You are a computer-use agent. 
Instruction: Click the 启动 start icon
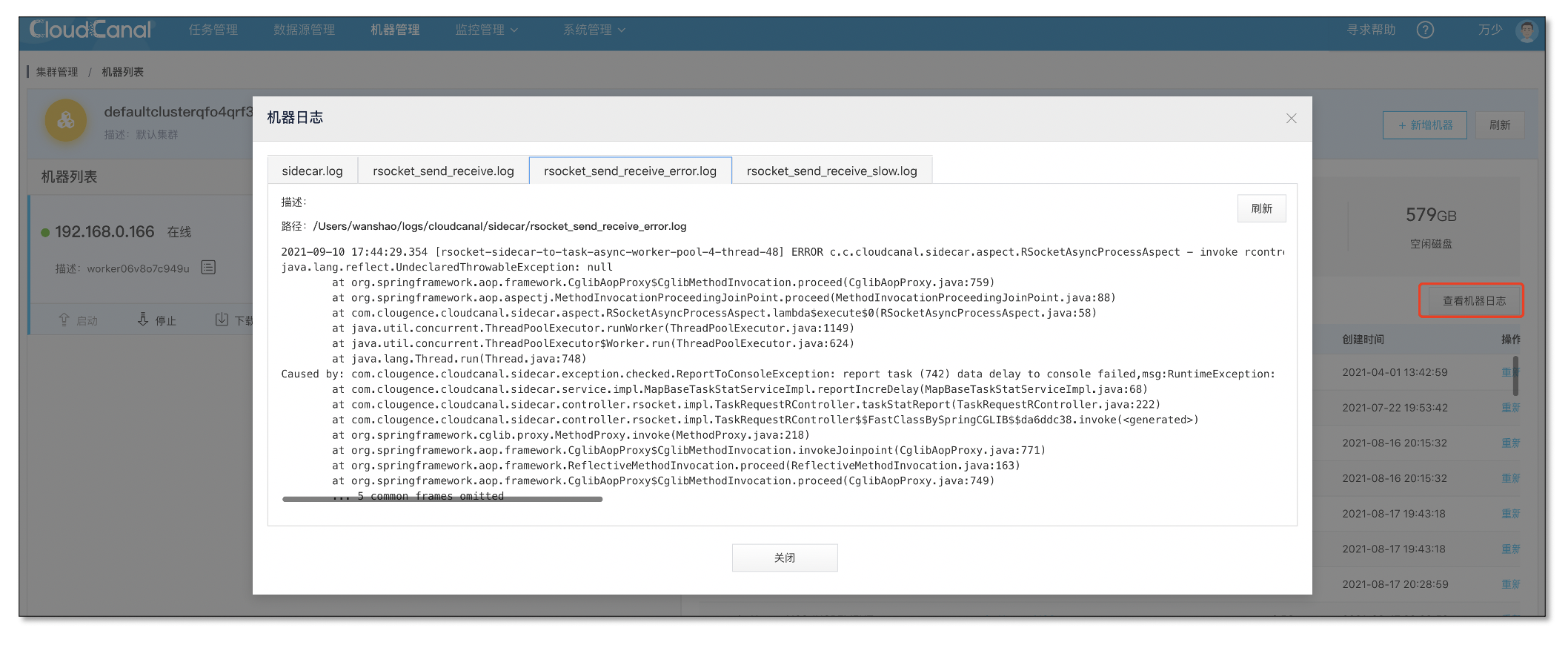coord(64,320)
